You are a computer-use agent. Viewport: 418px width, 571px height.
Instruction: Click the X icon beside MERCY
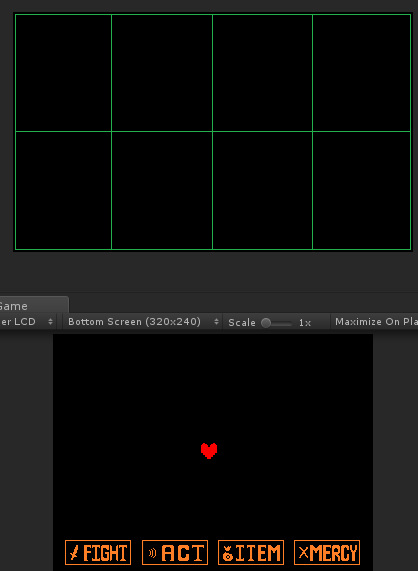tap(304, 552)
